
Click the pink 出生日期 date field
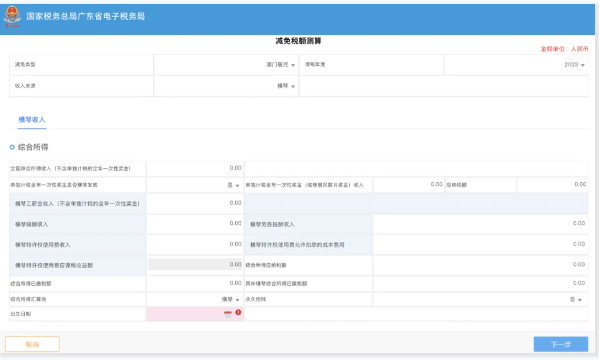tap(195, 314)
